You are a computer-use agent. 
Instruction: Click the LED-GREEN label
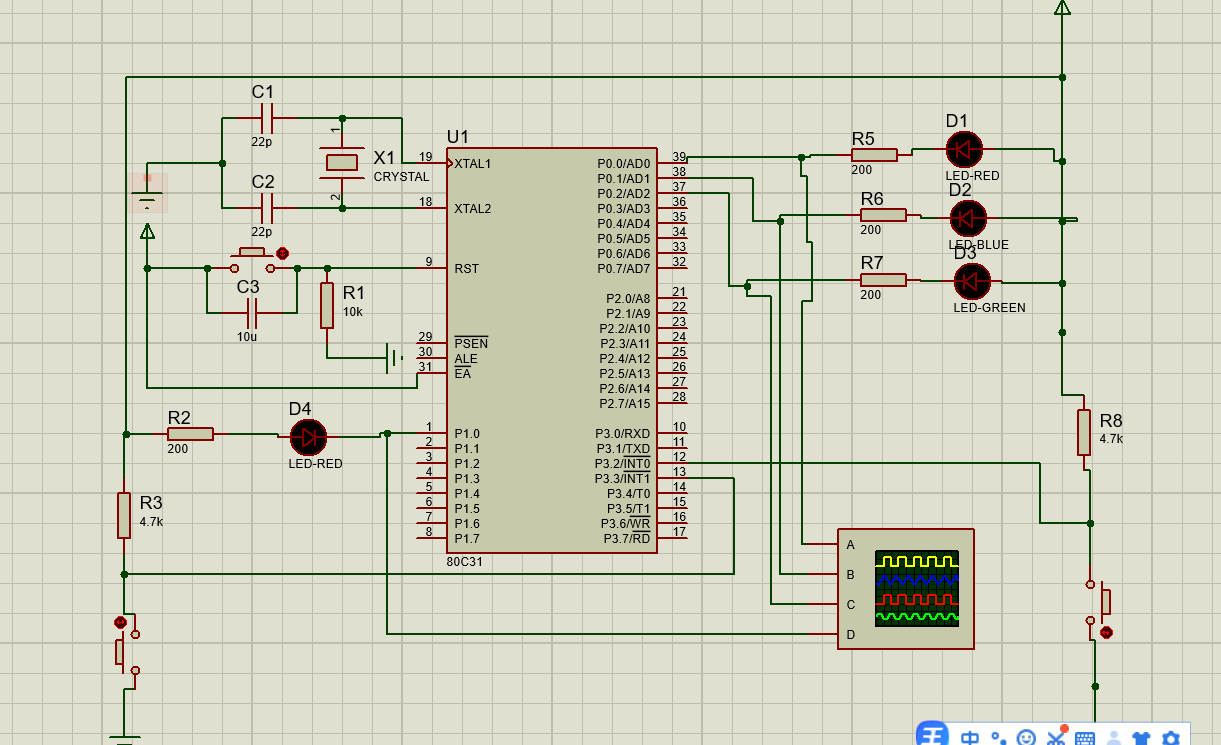click(x=989, y=308)
